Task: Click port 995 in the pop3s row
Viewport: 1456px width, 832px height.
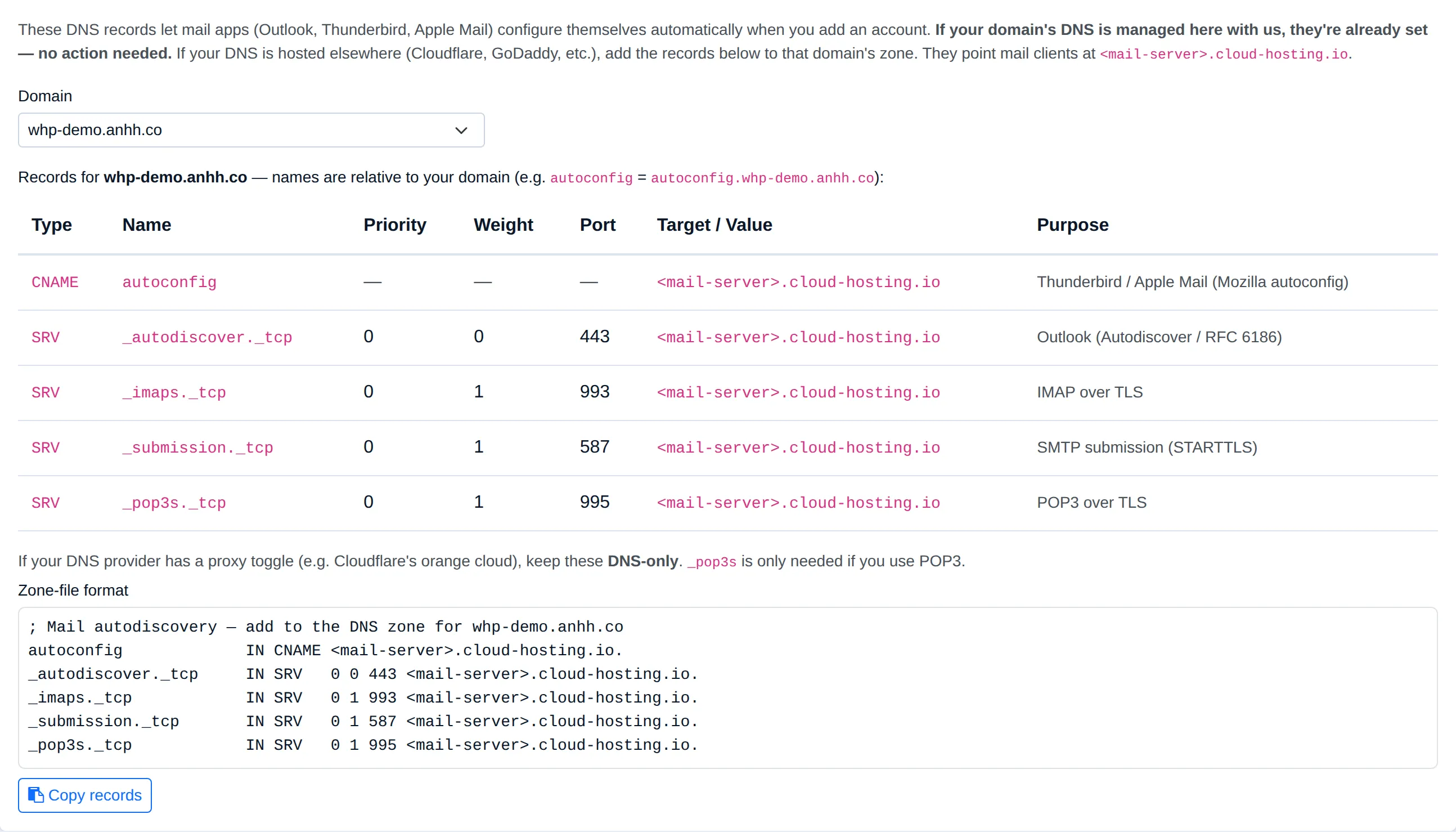Action: pos(595,502)
